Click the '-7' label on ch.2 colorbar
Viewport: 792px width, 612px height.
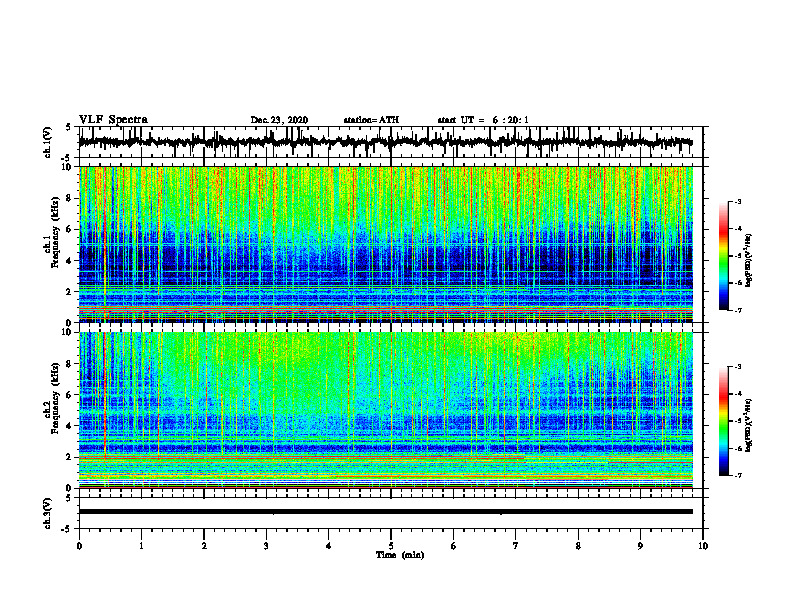coord(738,475)
